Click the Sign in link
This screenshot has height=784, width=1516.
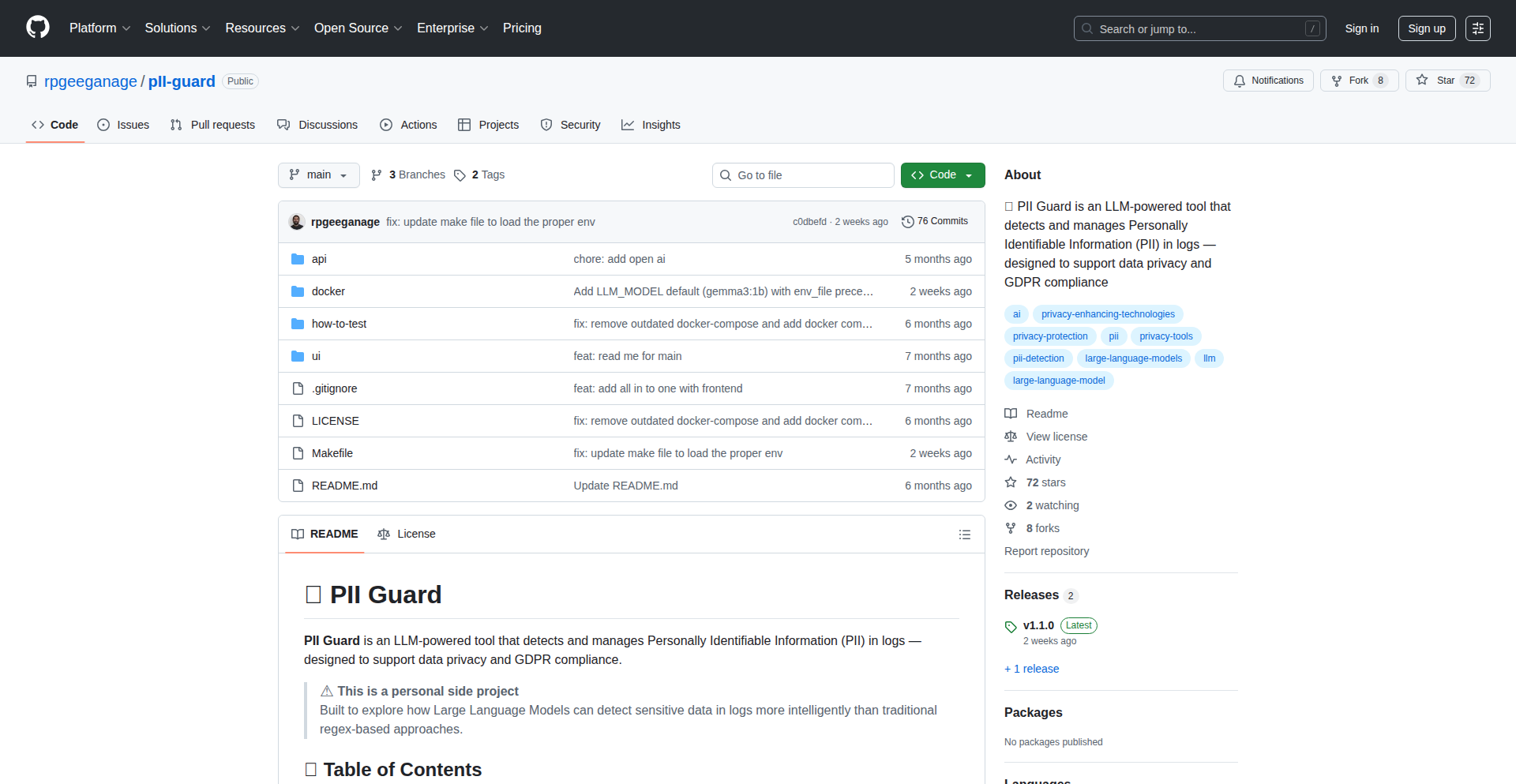point(1362,28)
